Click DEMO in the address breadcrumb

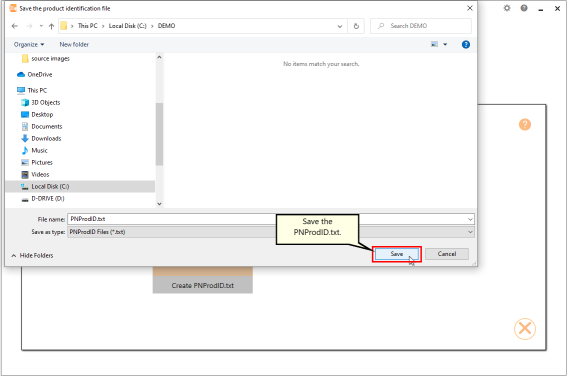coord(166,26)
